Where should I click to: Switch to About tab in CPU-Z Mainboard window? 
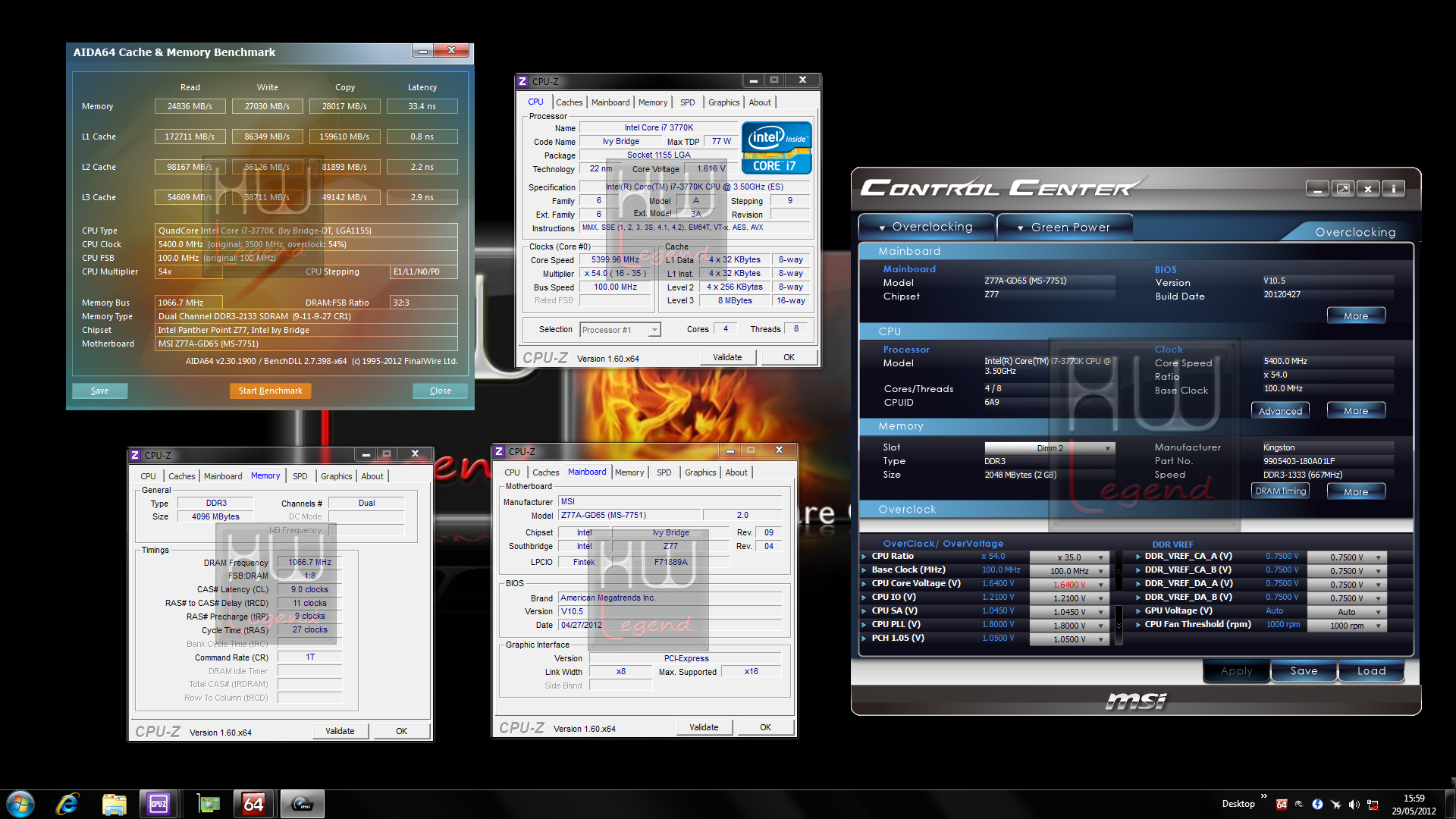click(736, 472)
